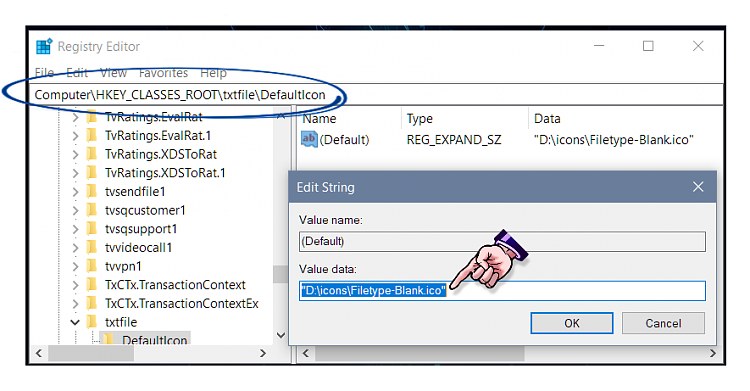The image size is (750, 391).
Task: Cancel the Edit String dialog
Action: pos(663,324)
